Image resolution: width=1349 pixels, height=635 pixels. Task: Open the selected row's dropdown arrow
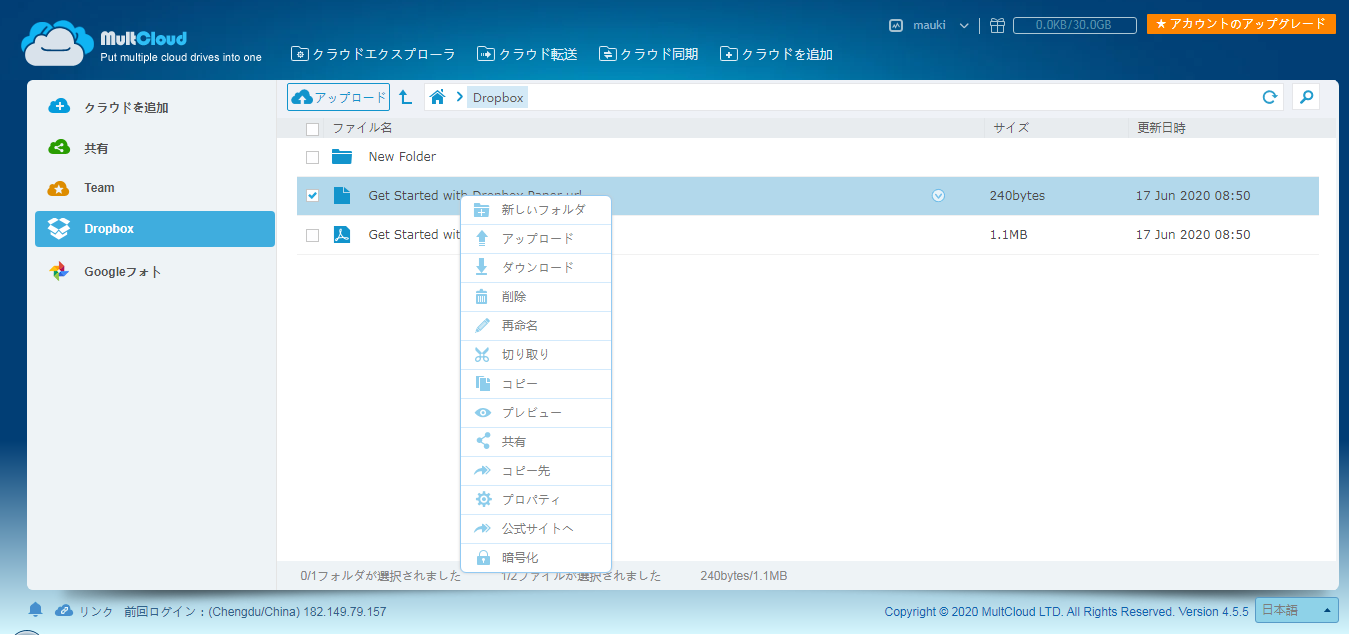point(938,196)
